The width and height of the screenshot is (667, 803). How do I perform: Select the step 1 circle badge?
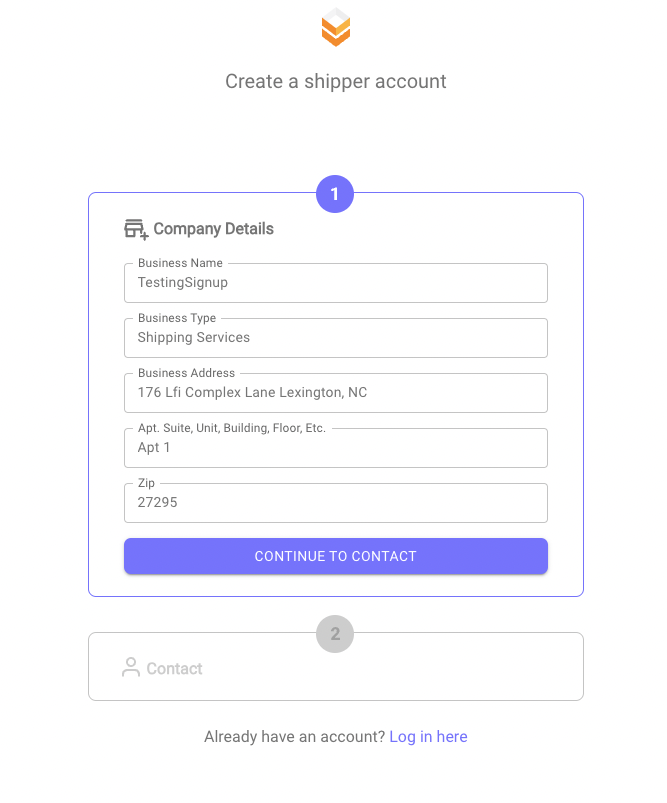point(335,194)
